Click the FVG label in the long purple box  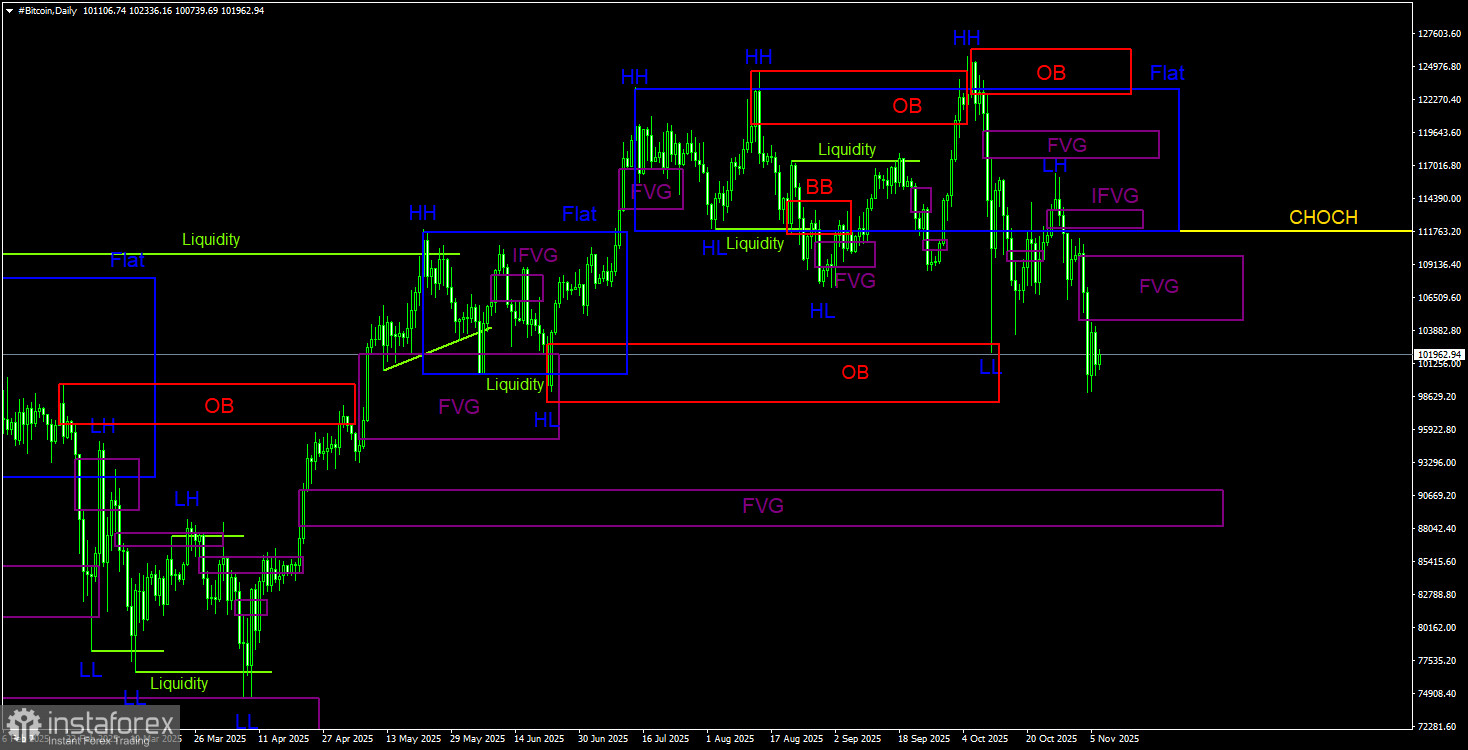pyautogui.click(x=762, y=506)
